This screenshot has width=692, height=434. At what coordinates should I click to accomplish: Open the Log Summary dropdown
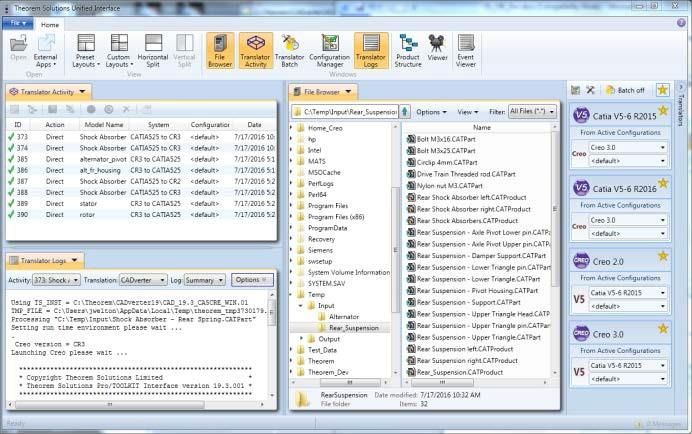point(204,280)
